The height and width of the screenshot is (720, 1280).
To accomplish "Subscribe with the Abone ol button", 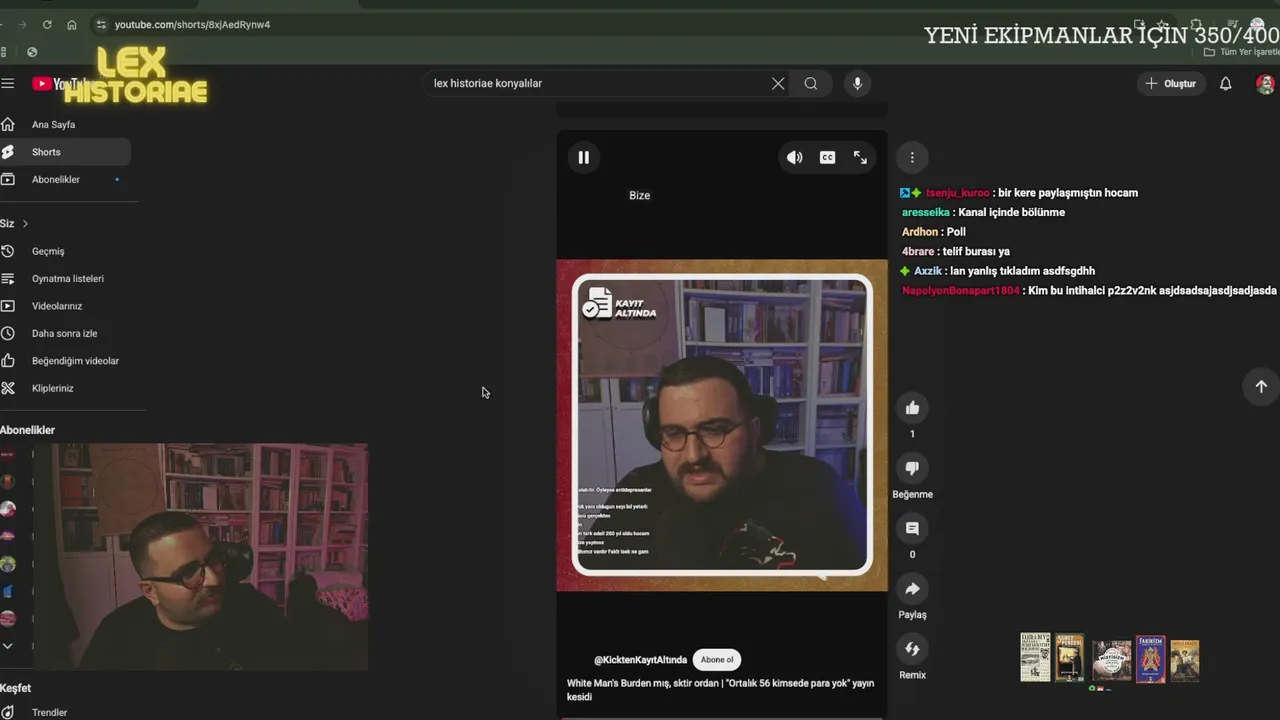I will [717, 660].
